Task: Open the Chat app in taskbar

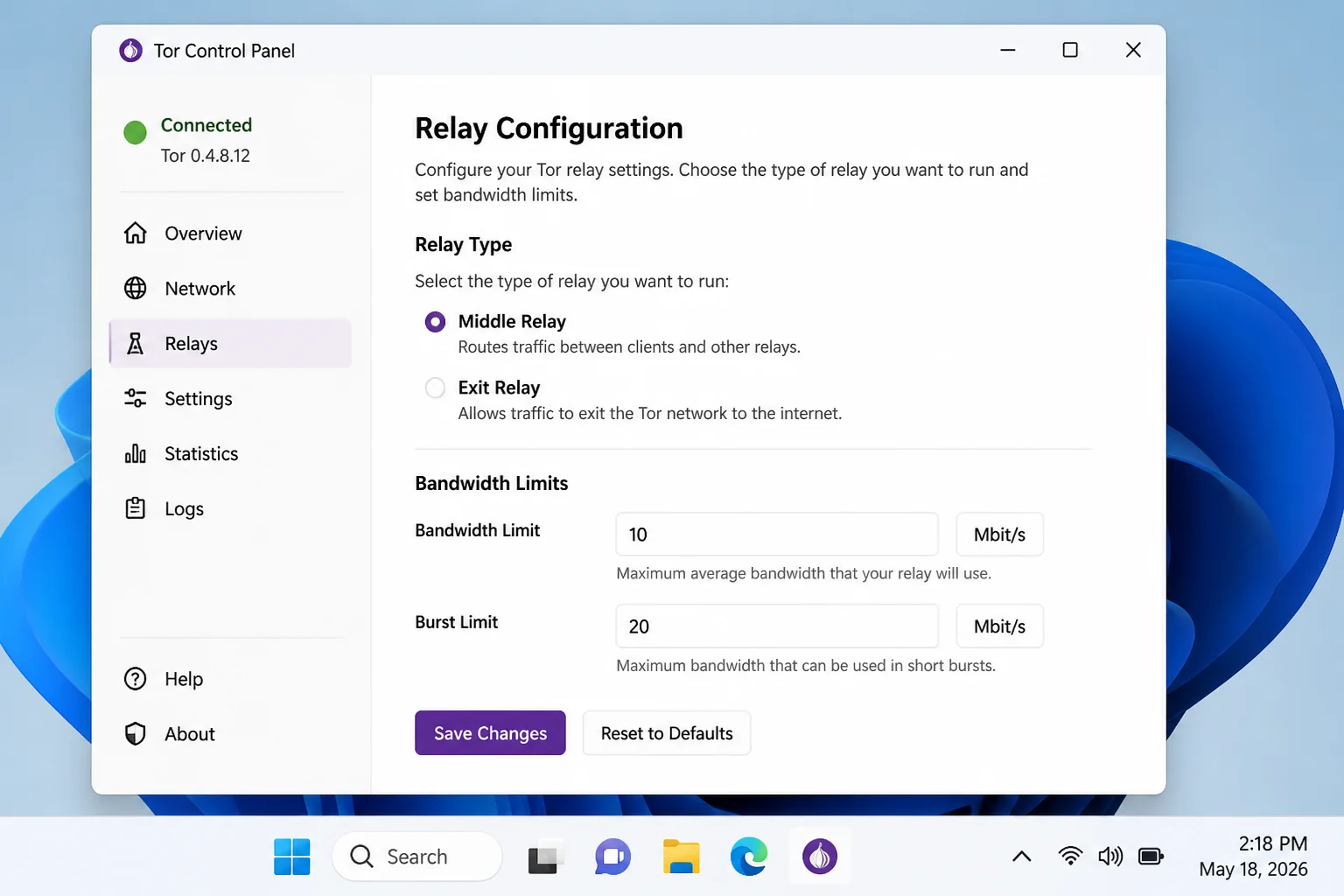Action: click(612, 857)
